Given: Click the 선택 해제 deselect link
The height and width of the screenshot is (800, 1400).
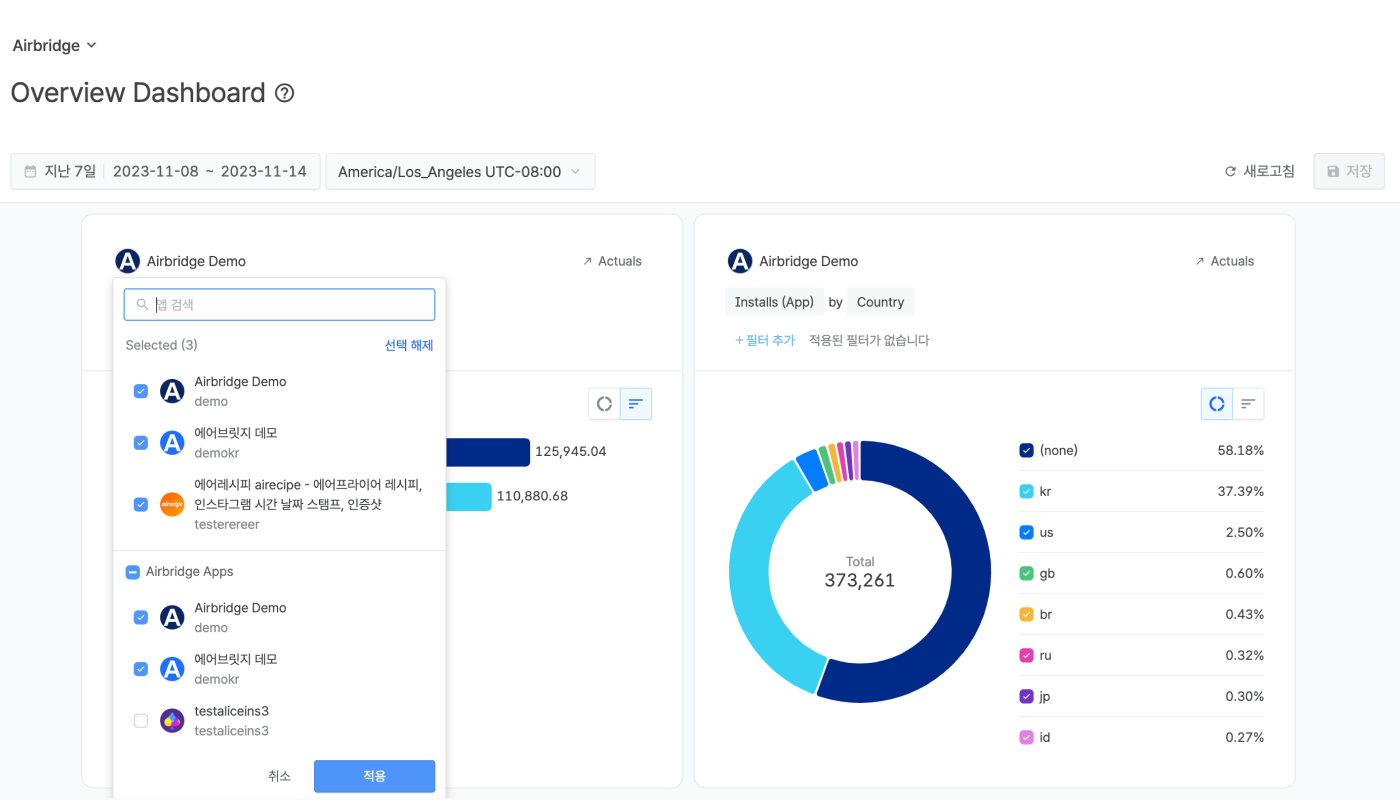Looking at the screenshot, I should coord(409,345).
